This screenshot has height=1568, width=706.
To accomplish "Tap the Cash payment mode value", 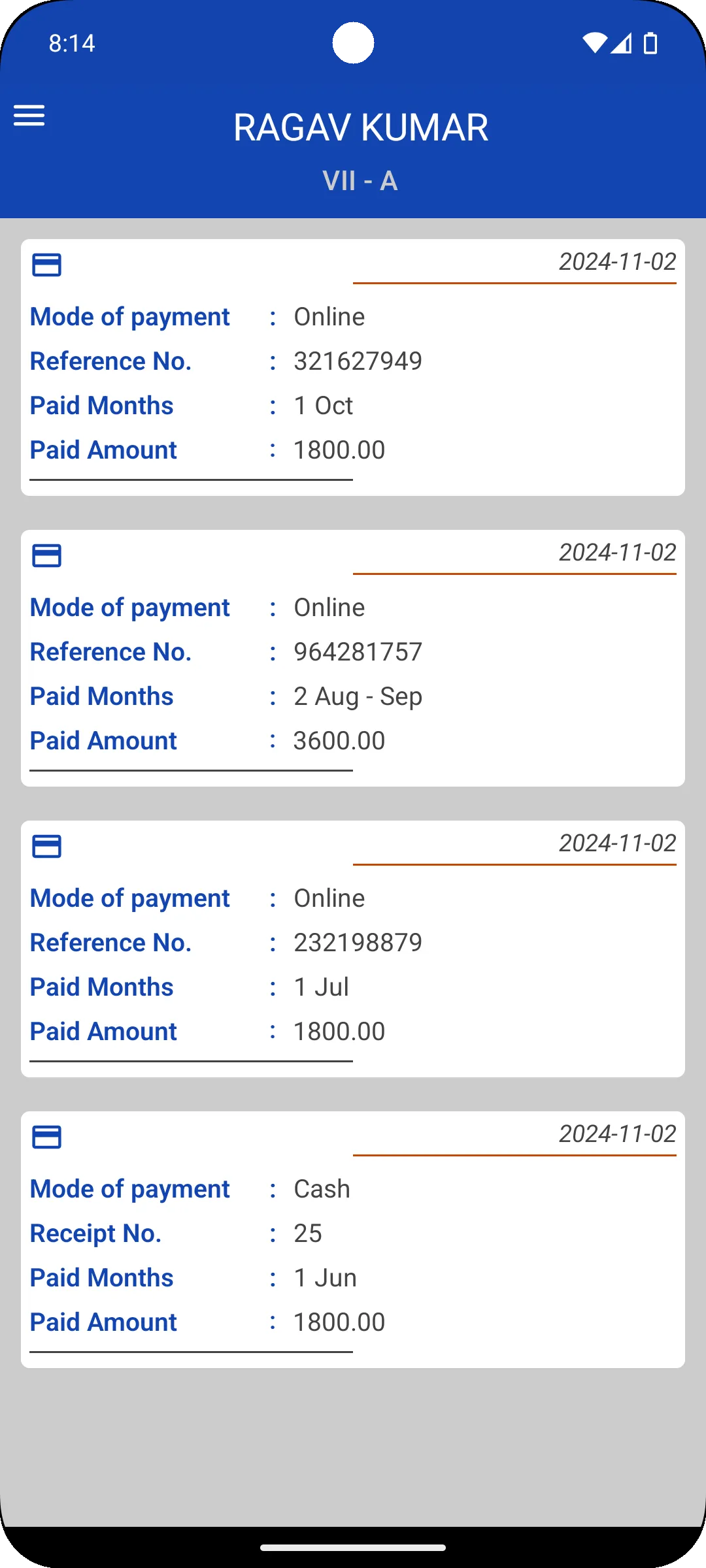I will click(322, 1189).
